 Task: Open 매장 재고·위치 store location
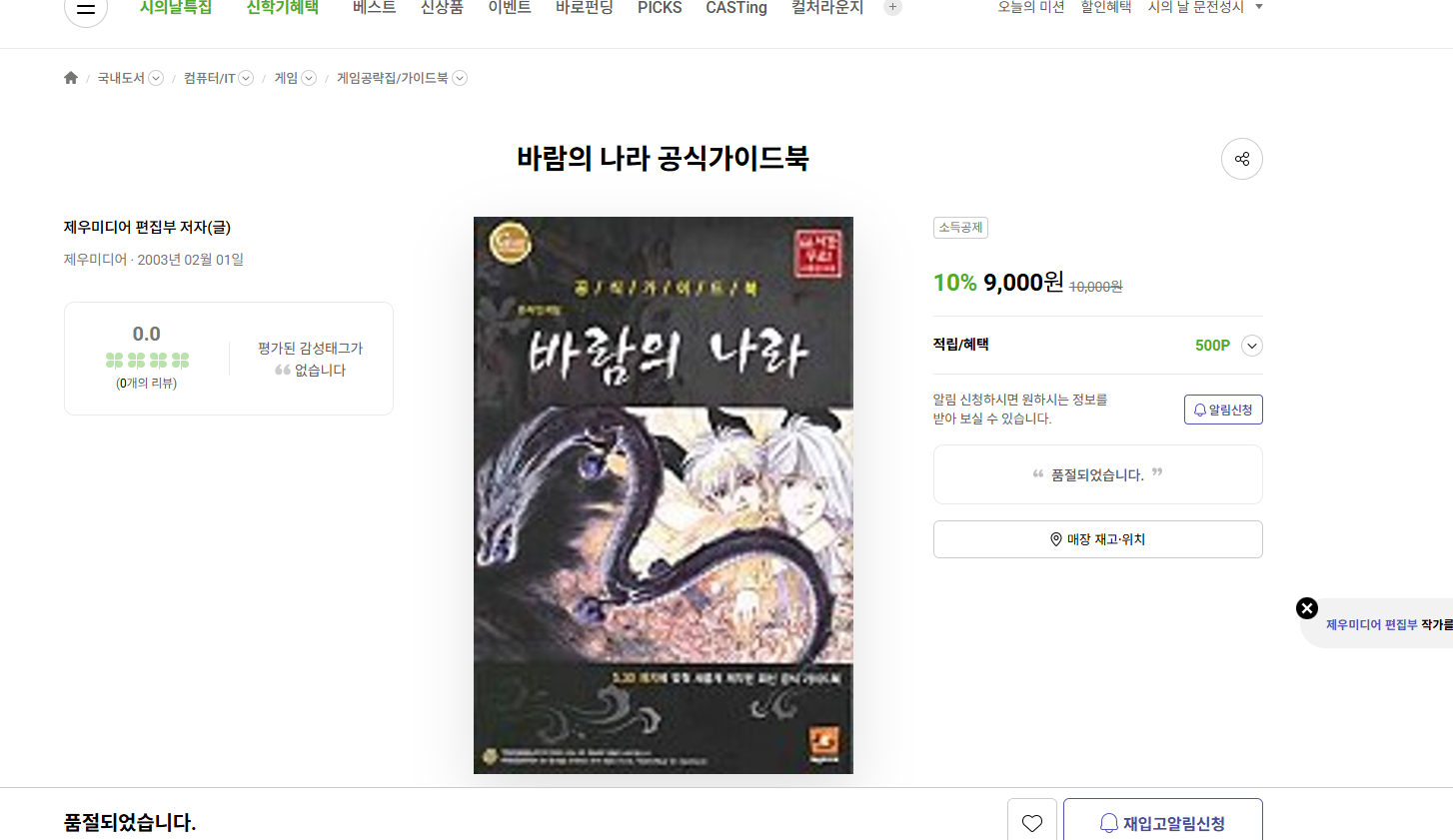pos(1097,539)
